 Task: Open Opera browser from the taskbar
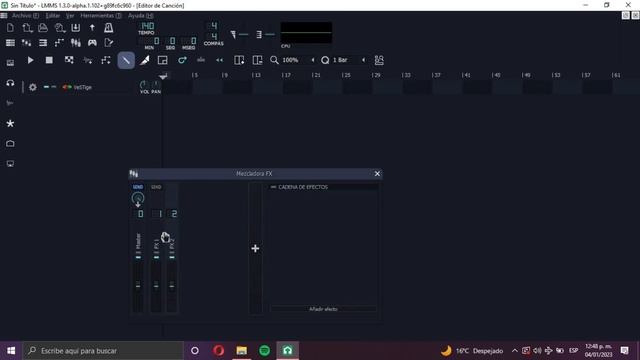pos(218,350)
